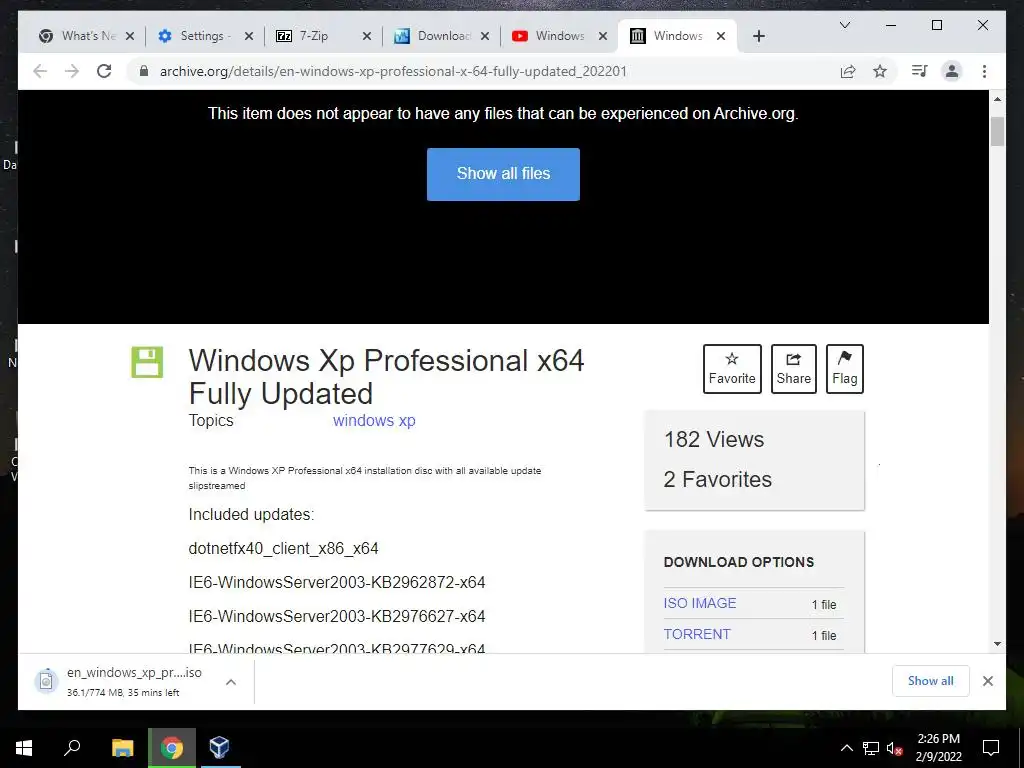1024x768 pixels.
Task: Select the dotnetfx40_client_x86_x64 text
Action: point(283,549)
